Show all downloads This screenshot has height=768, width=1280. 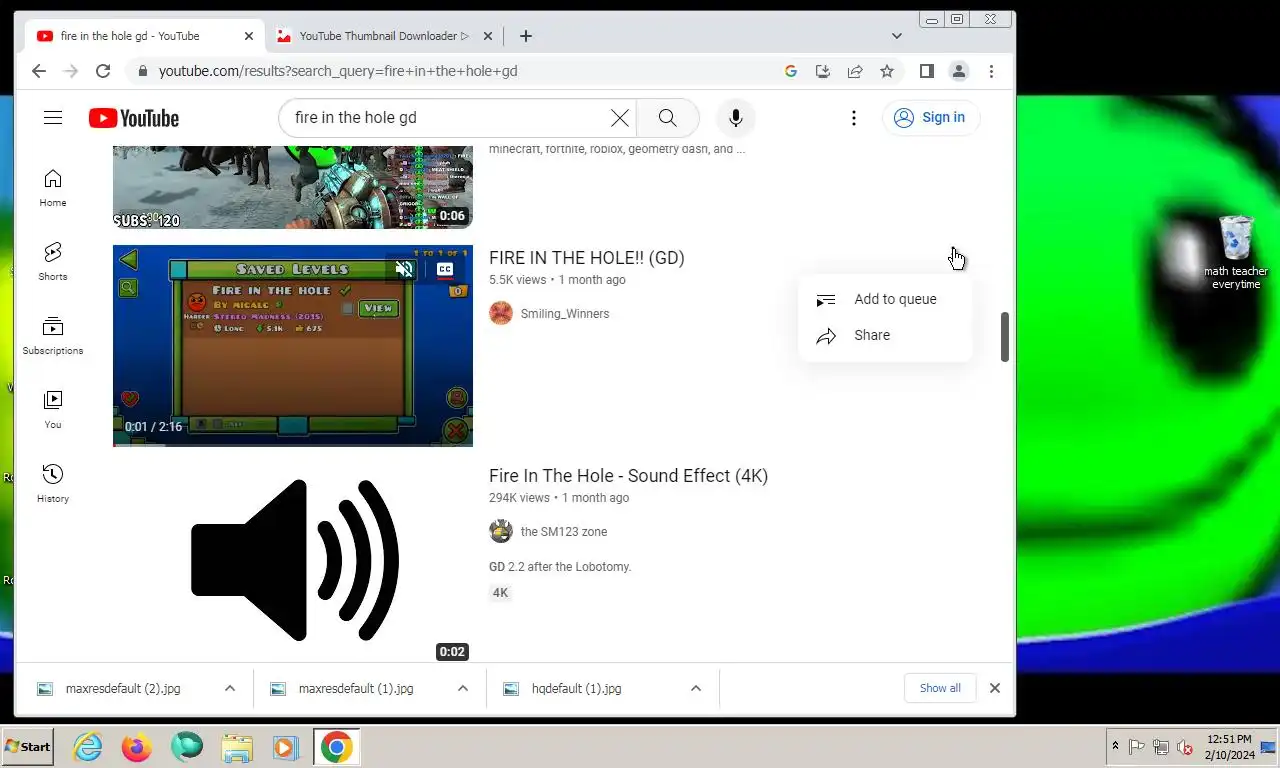[940, 688]
